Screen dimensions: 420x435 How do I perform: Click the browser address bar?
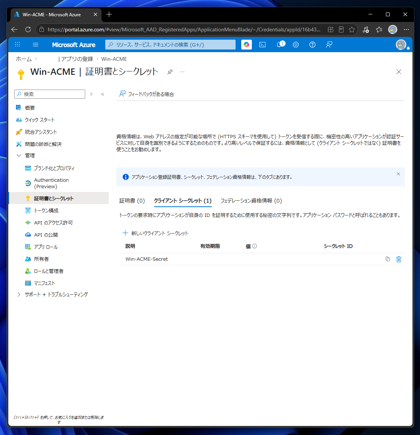[x=183, y=30]
